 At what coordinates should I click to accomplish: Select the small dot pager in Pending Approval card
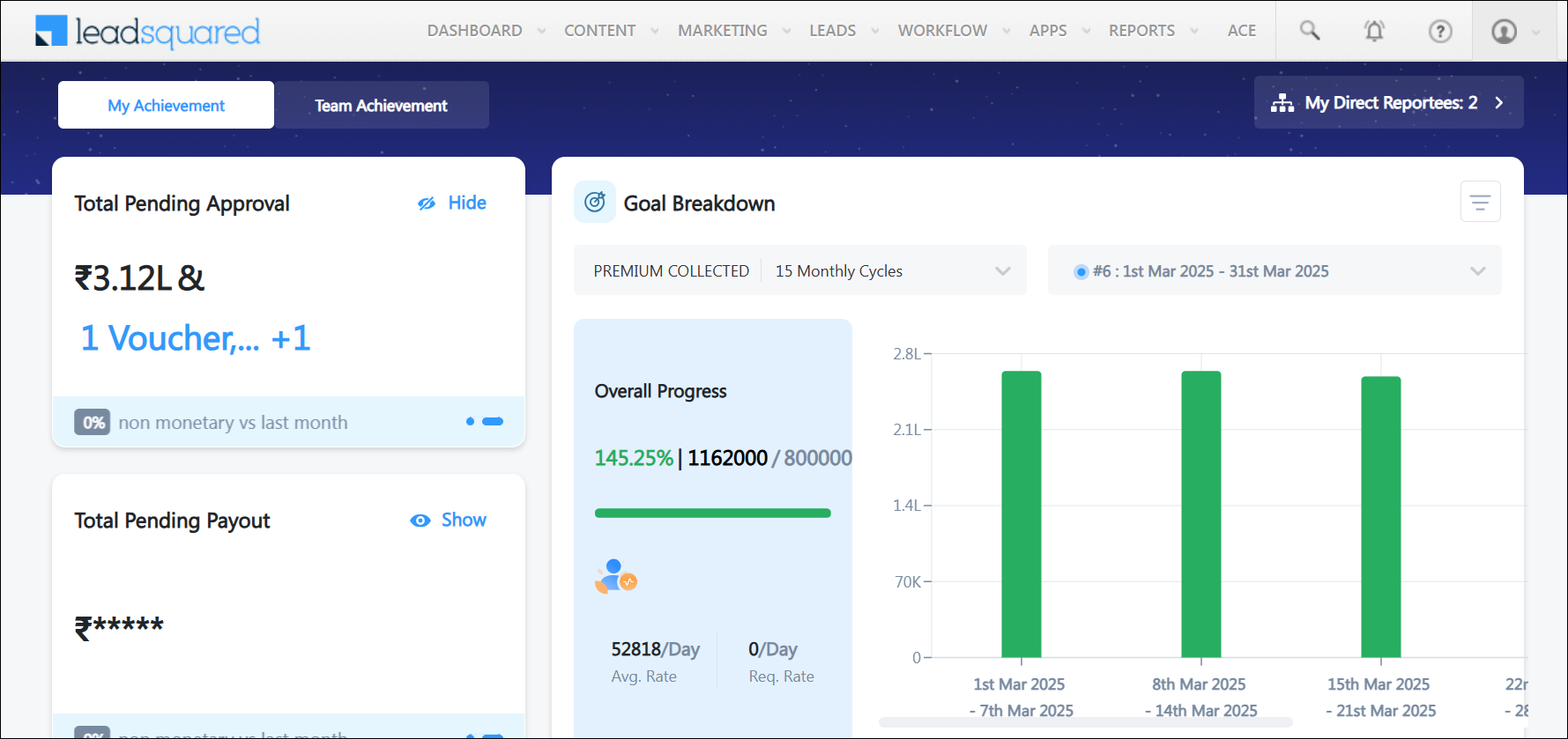[470, 421]
